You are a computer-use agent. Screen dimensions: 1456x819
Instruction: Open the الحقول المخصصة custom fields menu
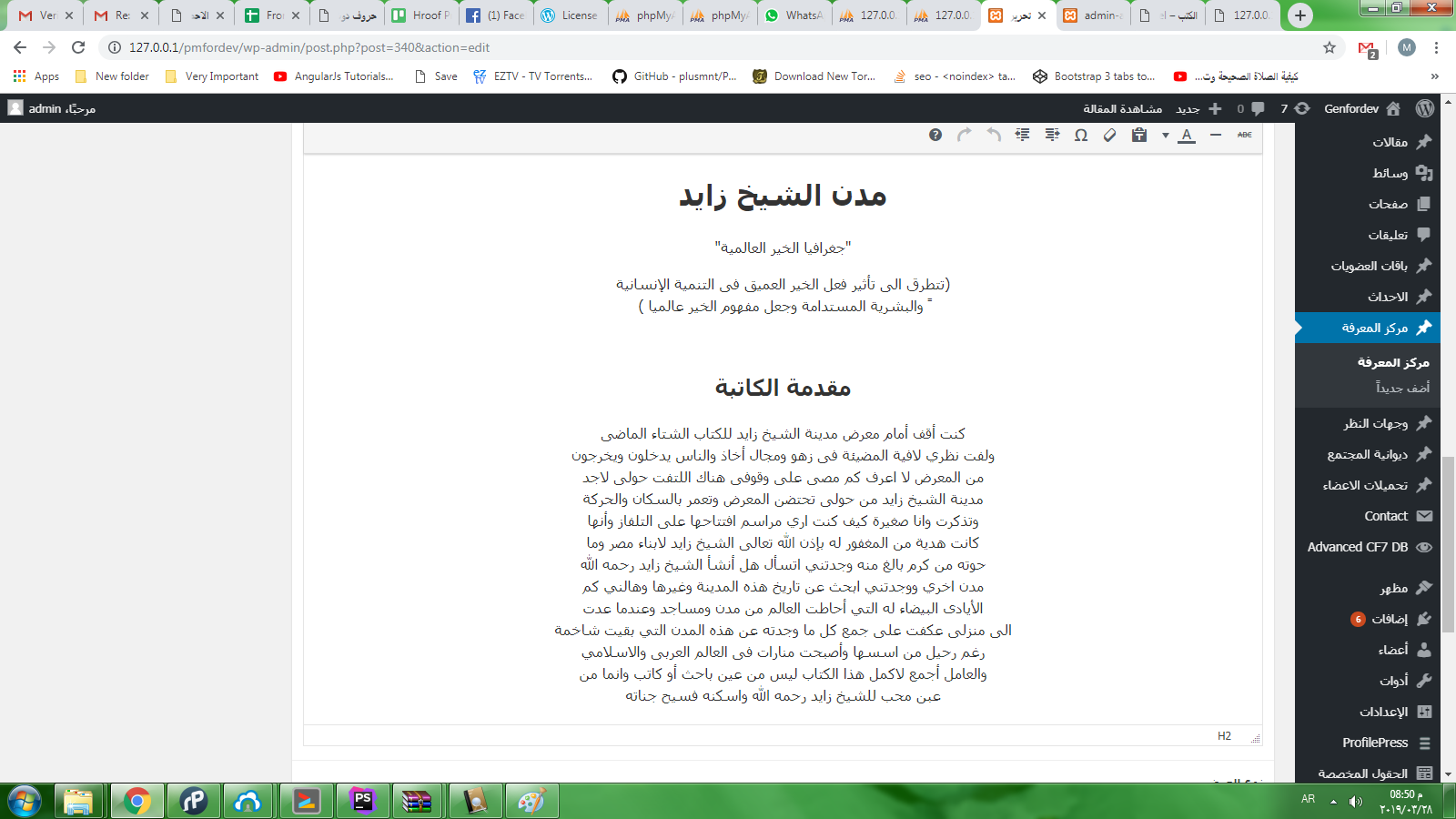(x=1368, y=773)
